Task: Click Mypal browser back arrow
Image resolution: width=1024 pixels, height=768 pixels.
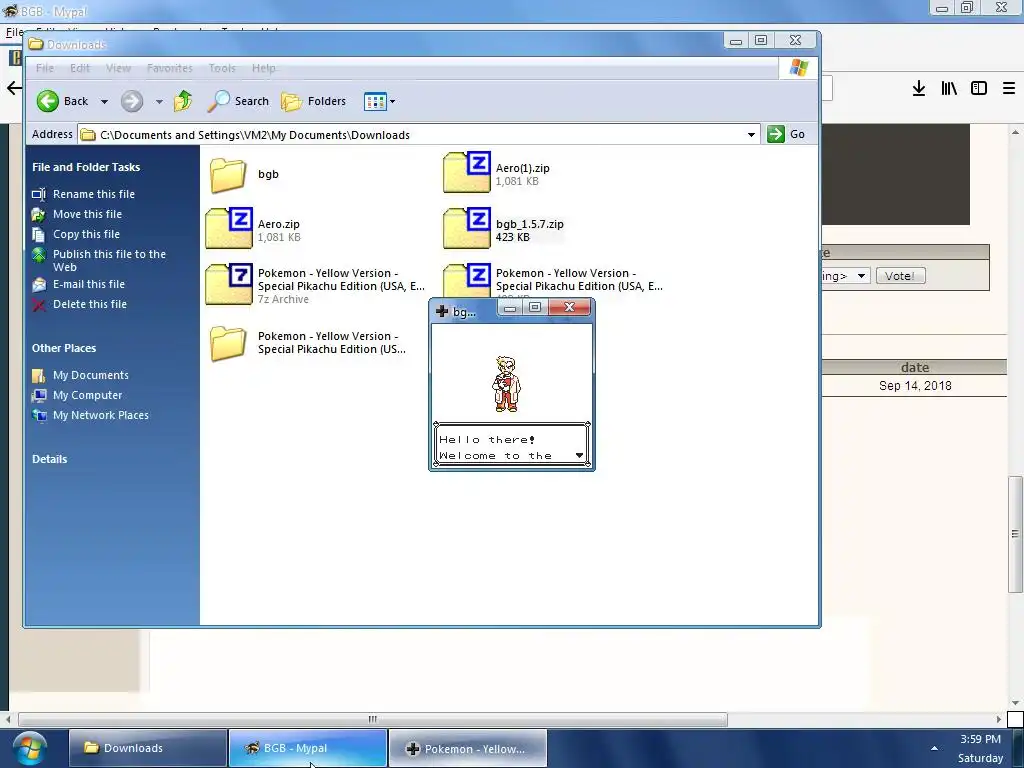Action: [14, 88]
